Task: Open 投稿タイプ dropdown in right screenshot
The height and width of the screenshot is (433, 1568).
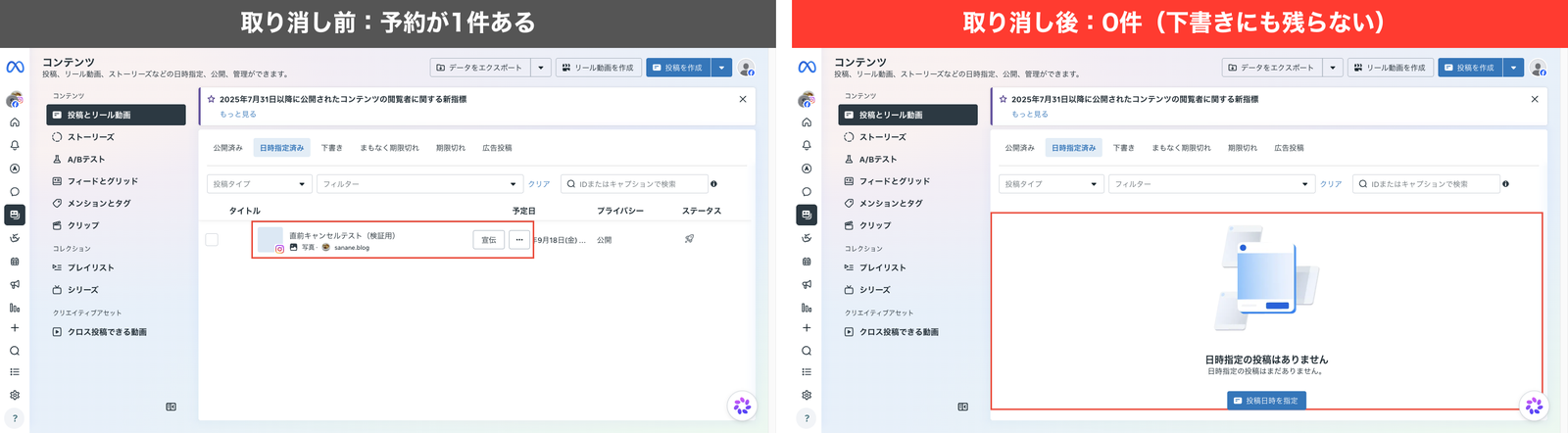Action: pyautogui.click(x=1052, y=184)
